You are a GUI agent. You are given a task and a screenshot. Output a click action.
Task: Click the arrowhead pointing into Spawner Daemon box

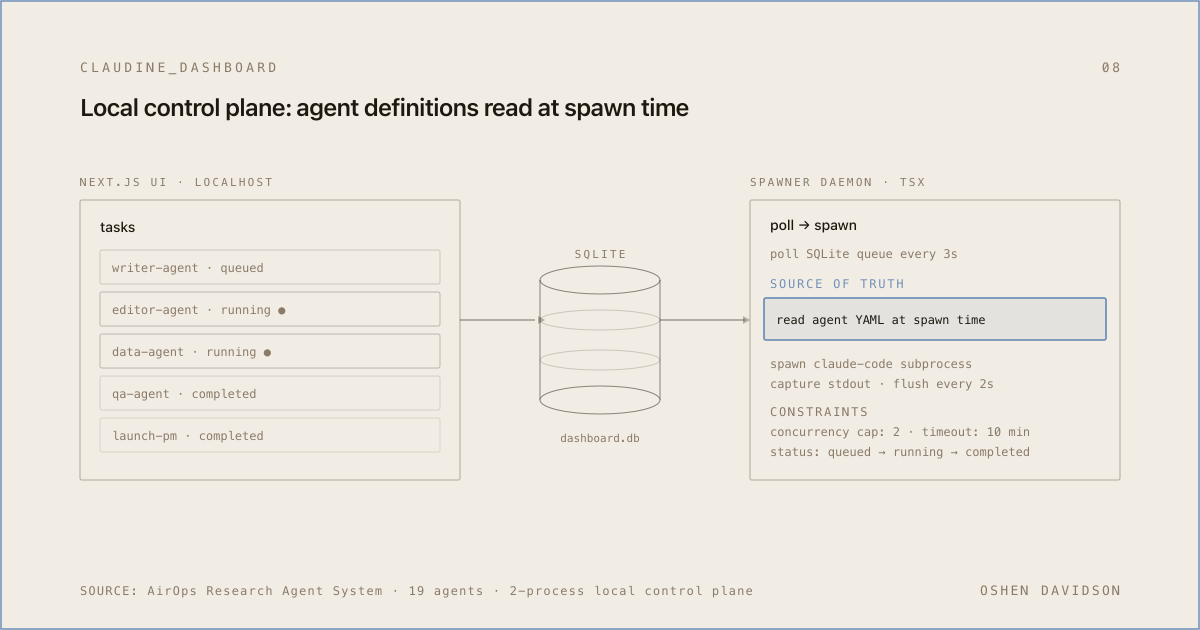[x=746, y=320]
